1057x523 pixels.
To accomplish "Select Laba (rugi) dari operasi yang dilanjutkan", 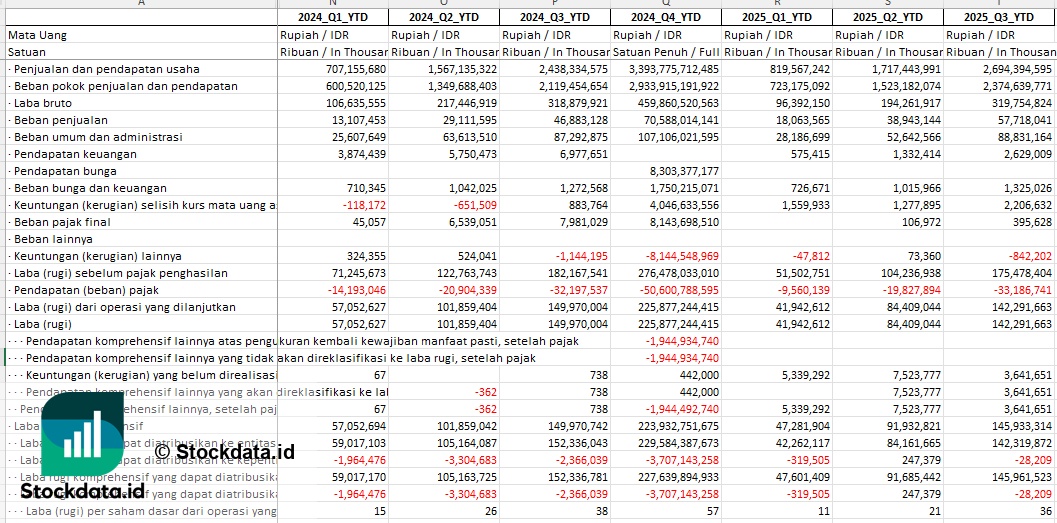I will [124, 307].
